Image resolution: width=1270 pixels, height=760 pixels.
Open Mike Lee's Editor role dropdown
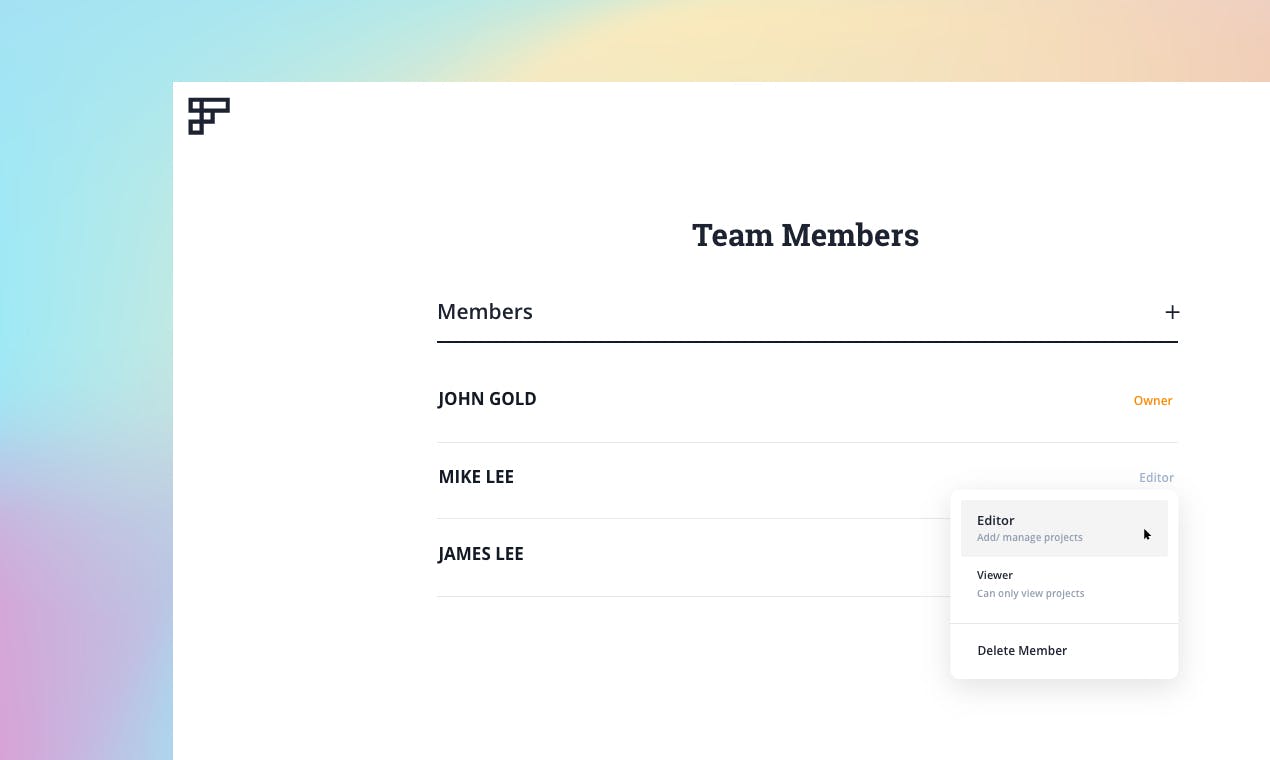tap(1156, 478)
